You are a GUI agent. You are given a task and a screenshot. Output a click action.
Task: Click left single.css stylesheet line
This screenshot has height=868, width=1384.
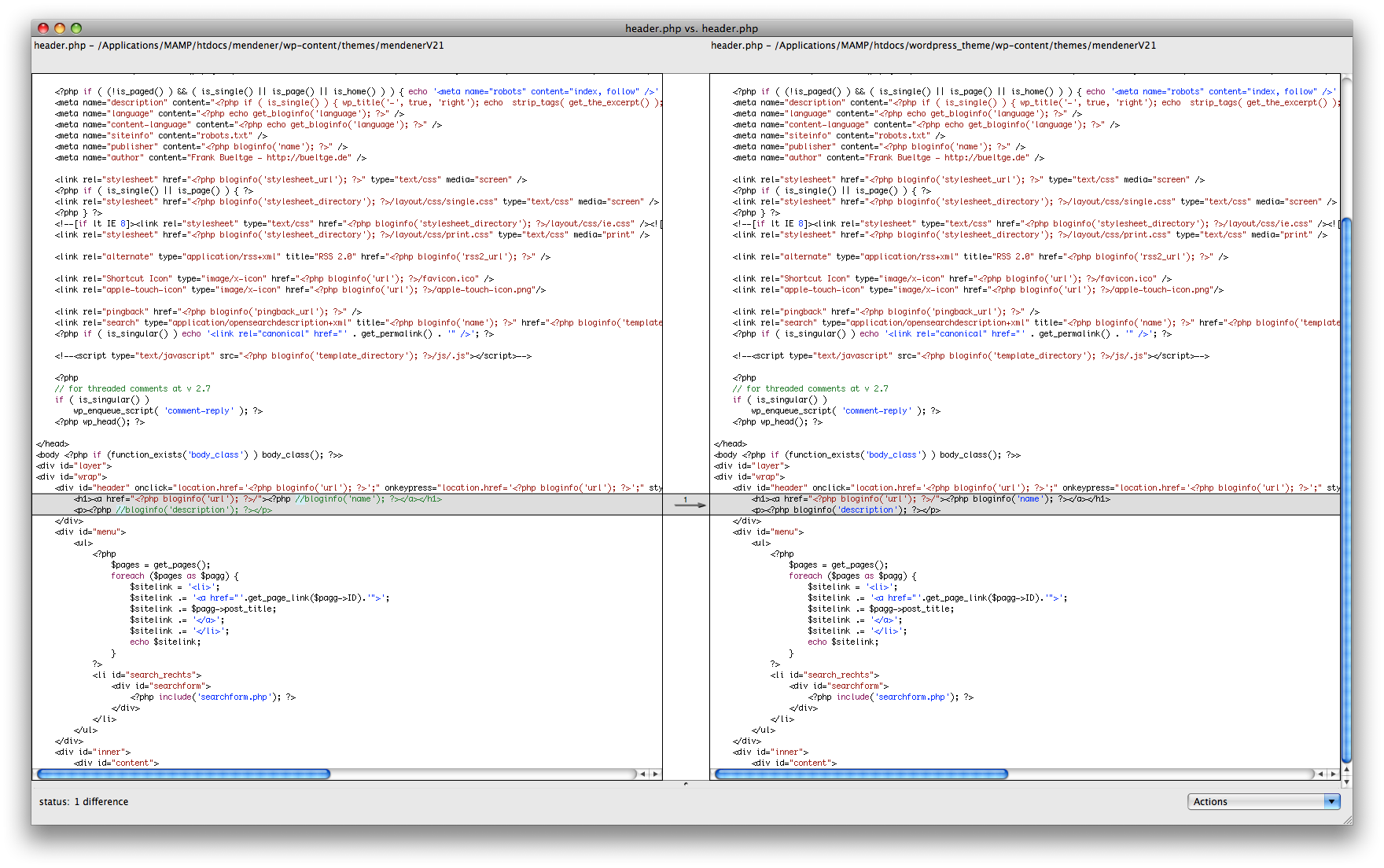pos(357,202)
